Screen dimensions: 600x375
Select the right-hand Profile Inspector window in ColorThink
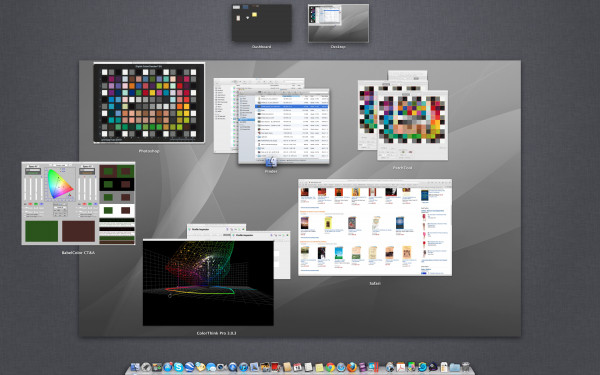coord(282,256)
